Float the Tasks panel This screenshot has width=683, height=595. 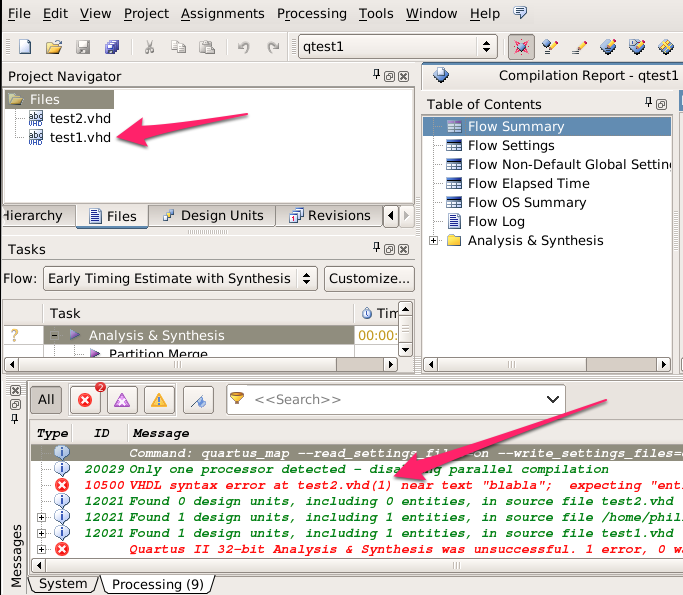[389, 250]
